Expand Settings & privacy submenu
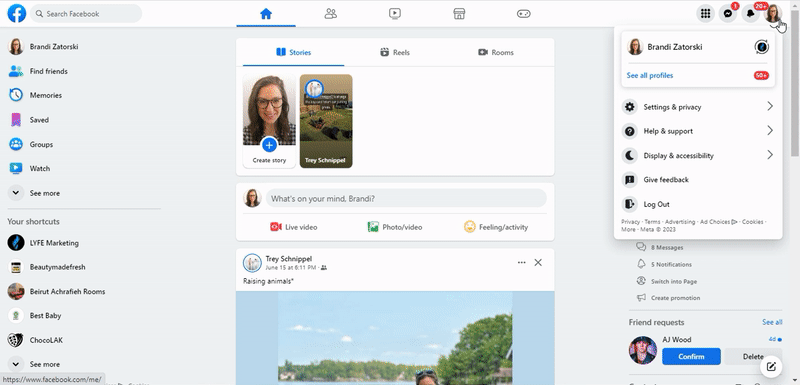Screen dimensions: 800x385 pos(698,107)
